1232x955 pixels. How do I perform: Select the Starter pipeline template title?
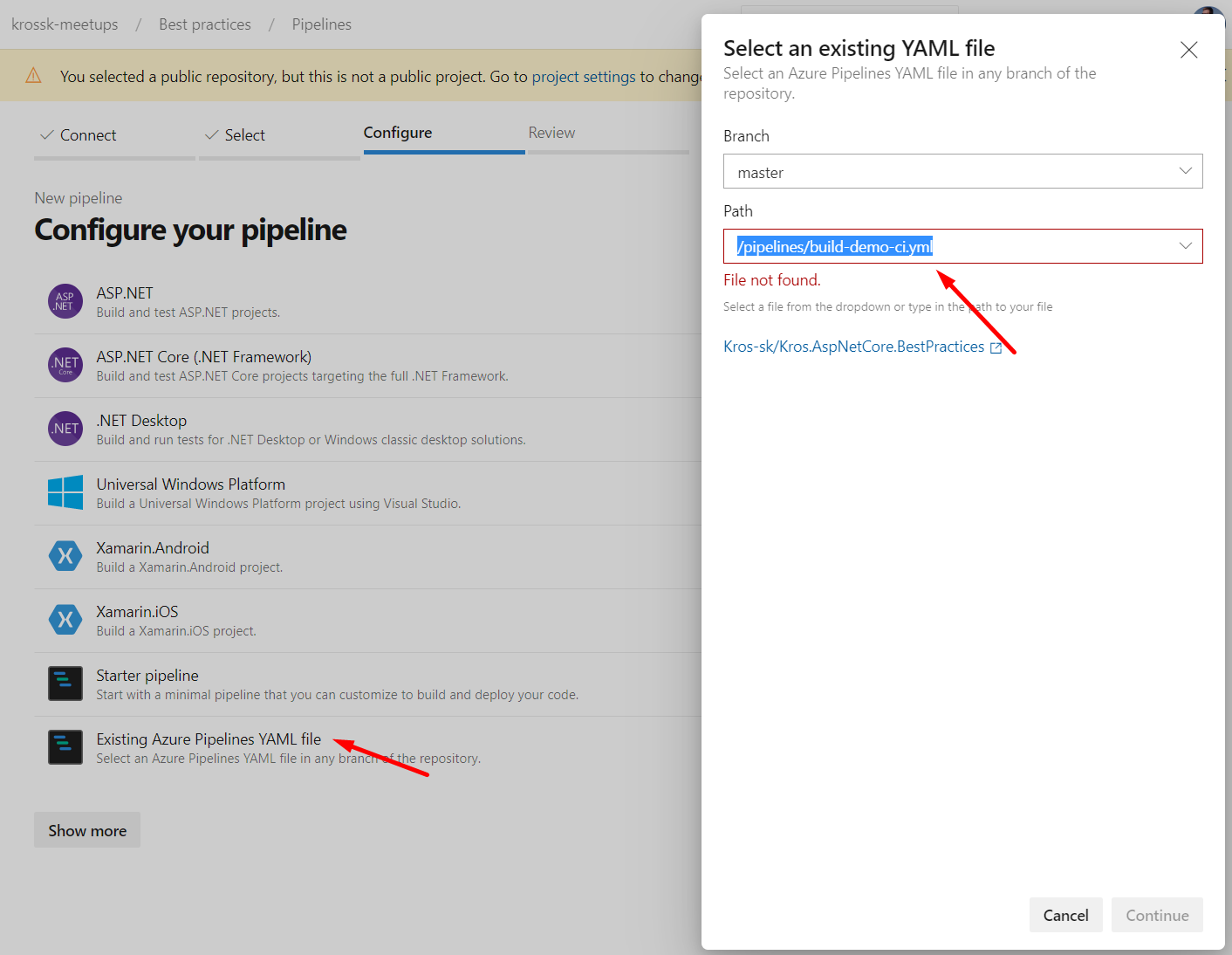click(147, 675)
